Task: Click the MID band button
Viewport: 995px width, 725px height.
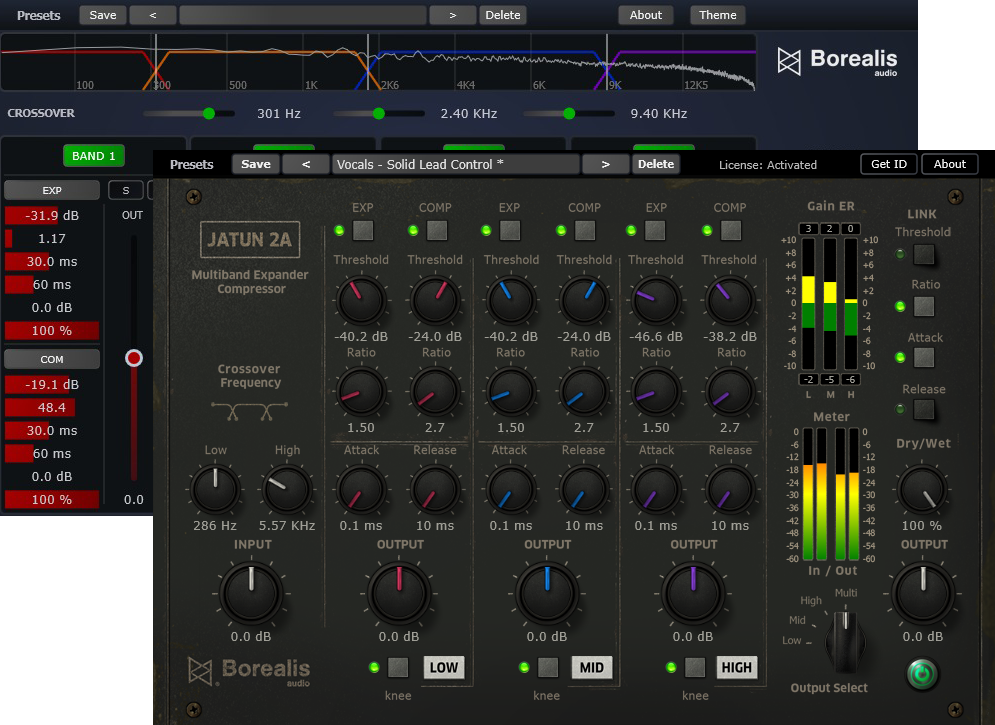Action: 591,667
